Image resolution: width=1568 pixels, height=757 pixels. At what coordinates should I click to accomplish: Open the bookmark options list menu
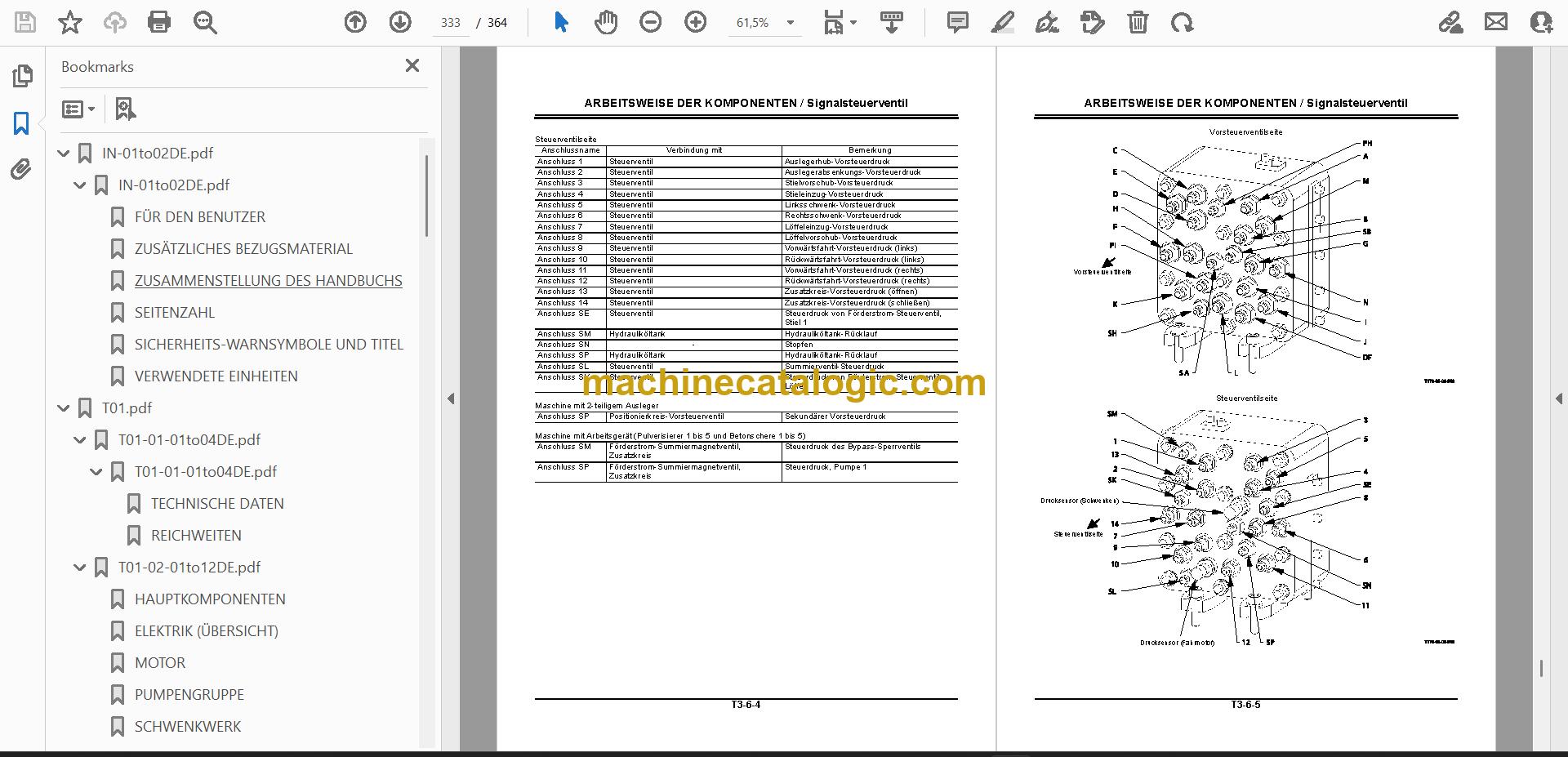coord(78,109)
